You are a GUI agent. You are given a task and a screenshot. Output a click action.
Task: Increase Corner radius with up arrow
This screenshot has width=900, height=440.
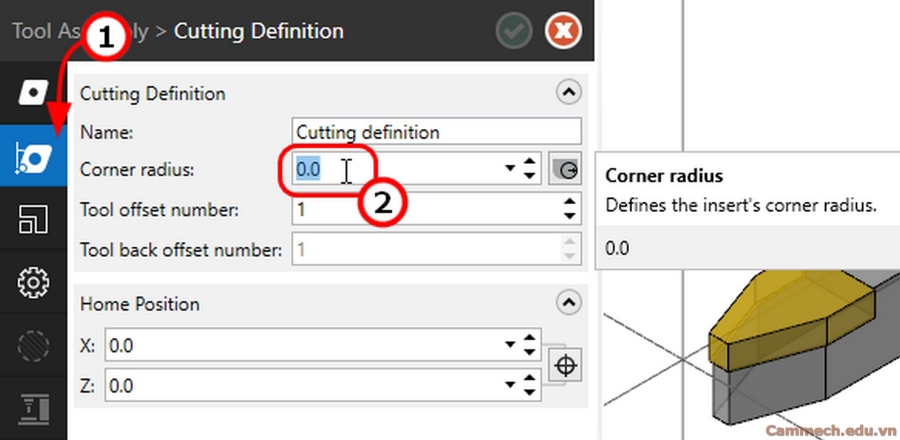click(530, 162)
